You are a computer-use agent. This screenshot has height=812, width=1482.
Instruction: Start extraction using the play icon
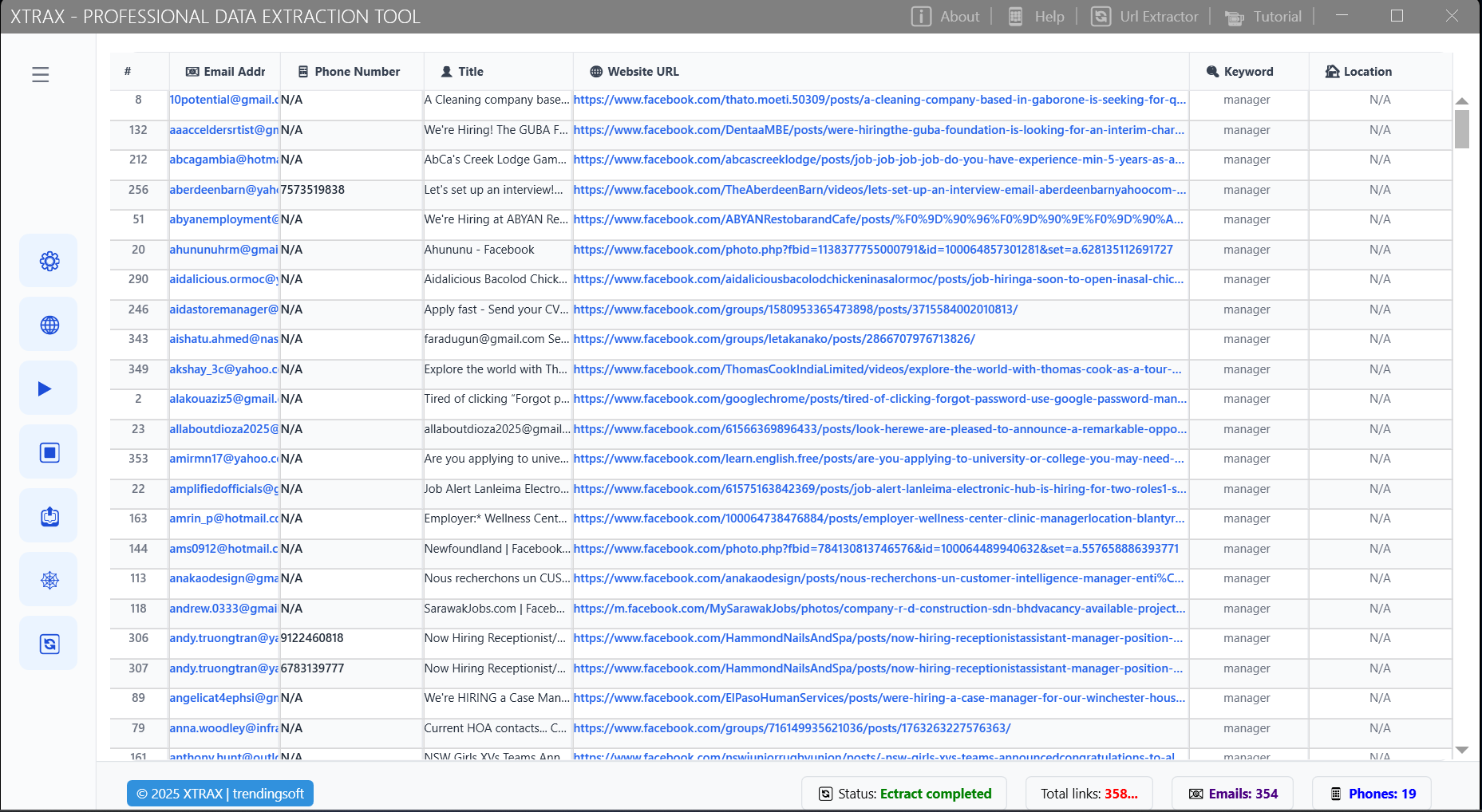click(49, 388)
